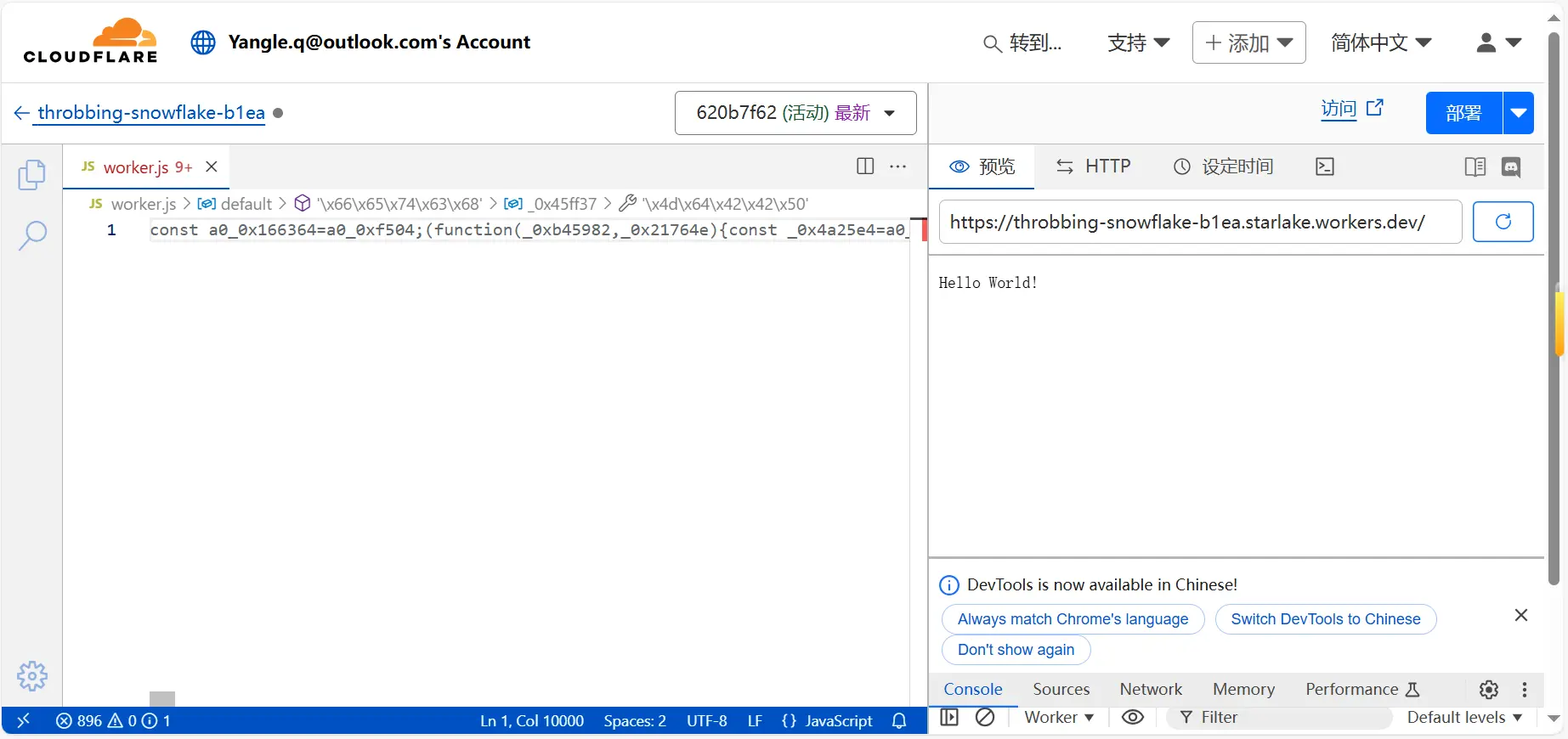Click Spaces: 2 in status bar
Screen dimensions: 1568x739
pos(635,720)
